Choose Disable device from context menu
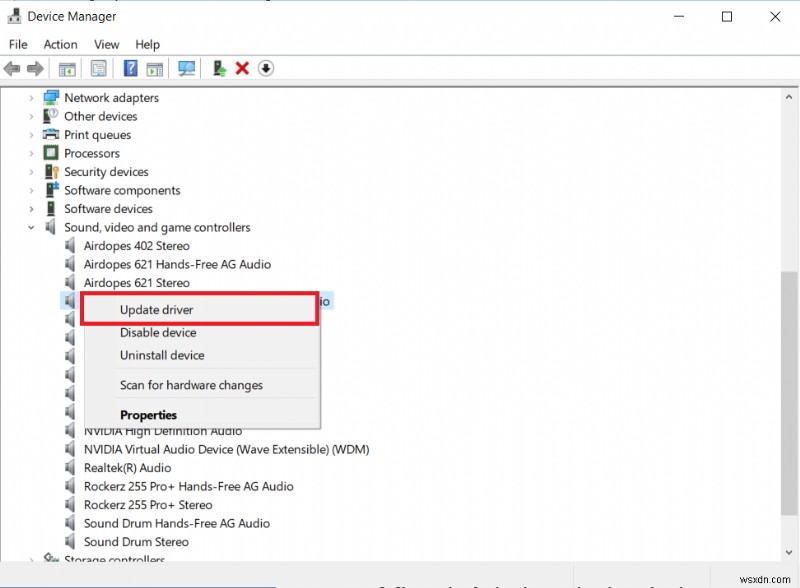The image size is (800, 588). [202, 332]
